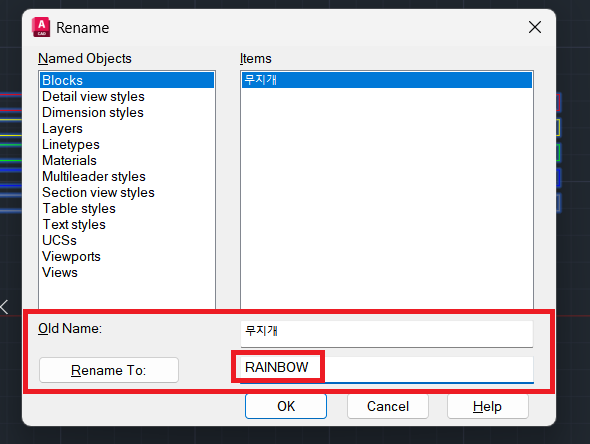The image size is (590, 444).
Task: Click the RAINBOW new name input field
Action: [x=387, y=369]
